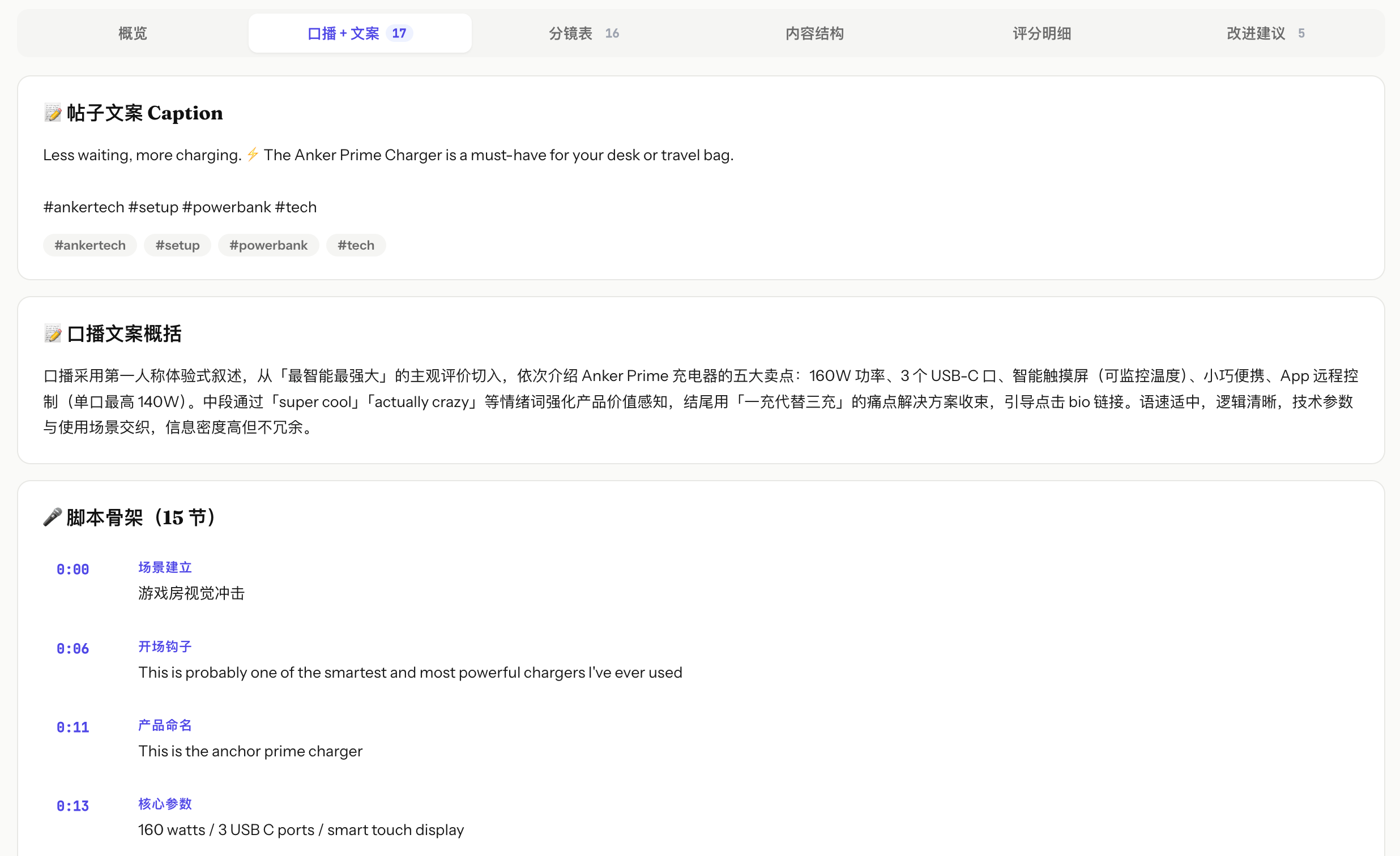
Task: Jump to the 0:00 timestamp
Action: coord(72,569)
